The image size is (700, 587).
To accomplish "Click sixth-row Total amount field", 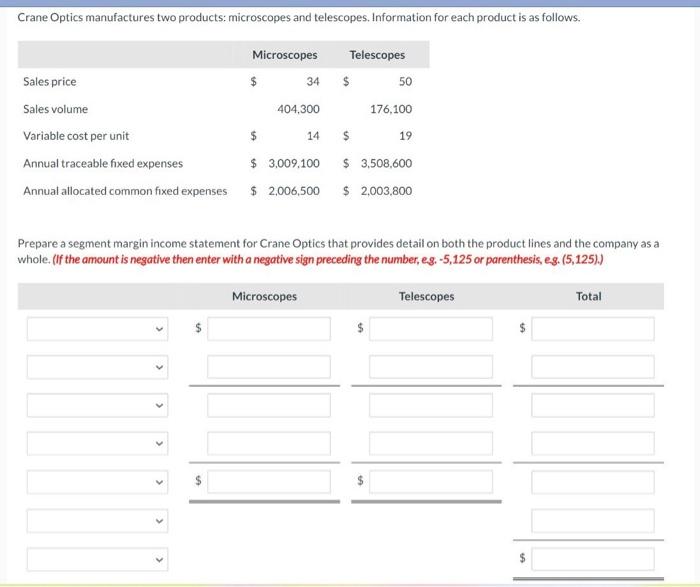I will click(x=593, y=521).
